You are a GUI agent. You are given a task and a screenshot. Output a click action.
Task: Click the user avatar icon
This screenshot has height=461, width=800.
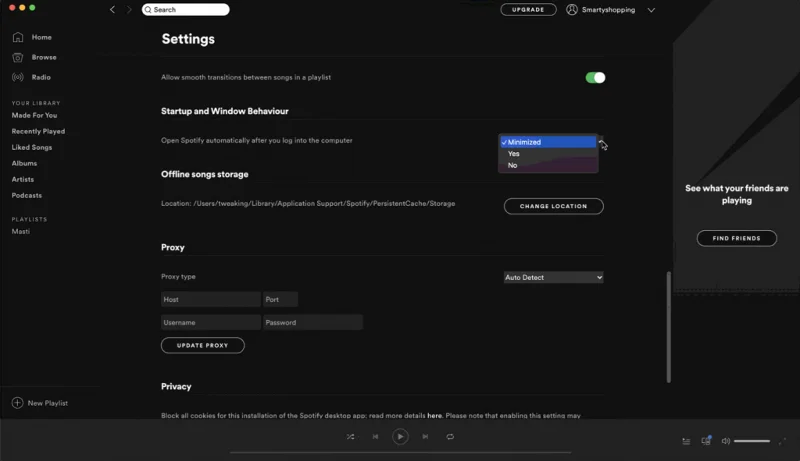[572, 10]
